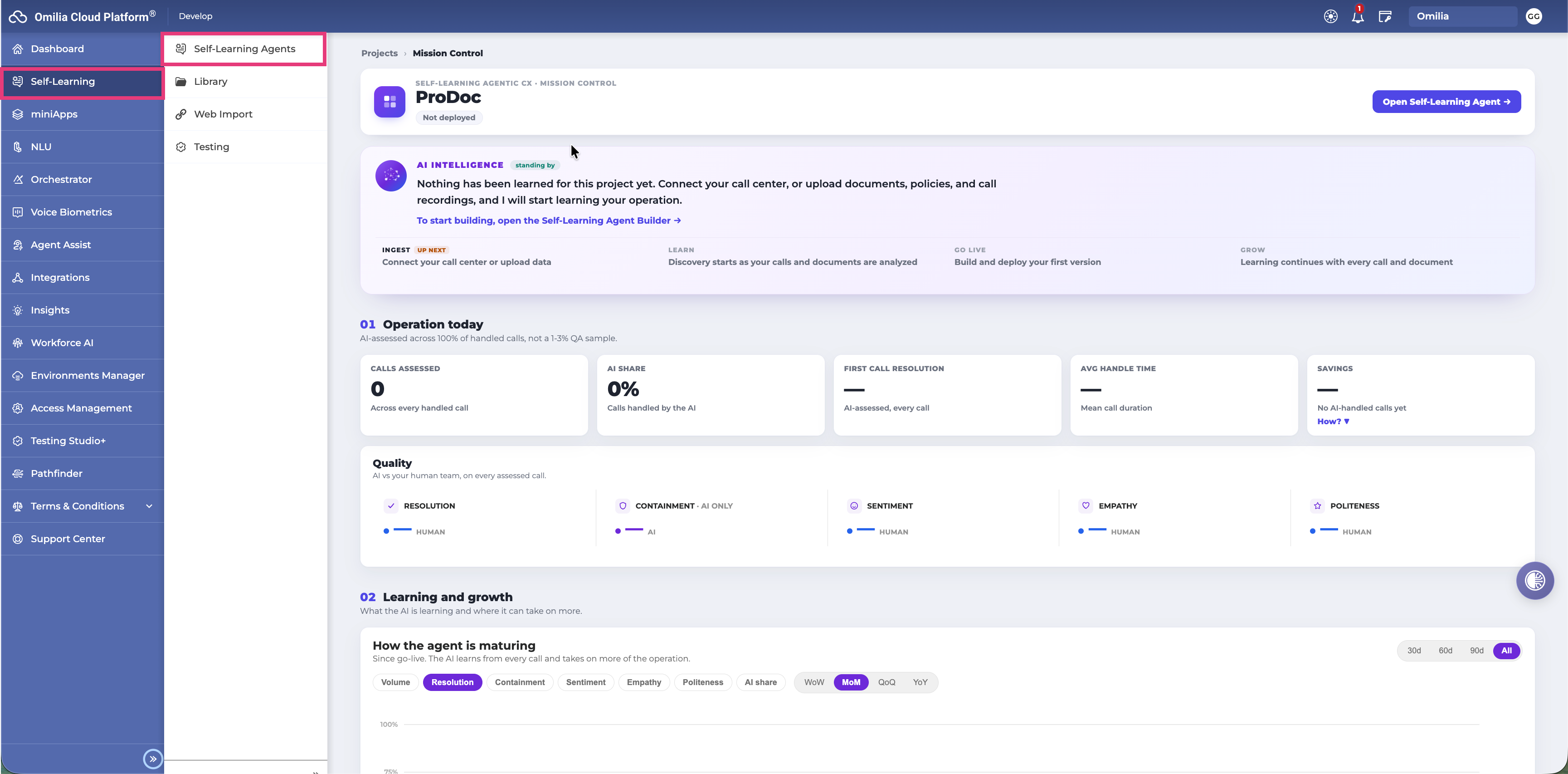Expand the How? savings explanation
Viewport: 1568px width, 774px height.
point(1333,421)
